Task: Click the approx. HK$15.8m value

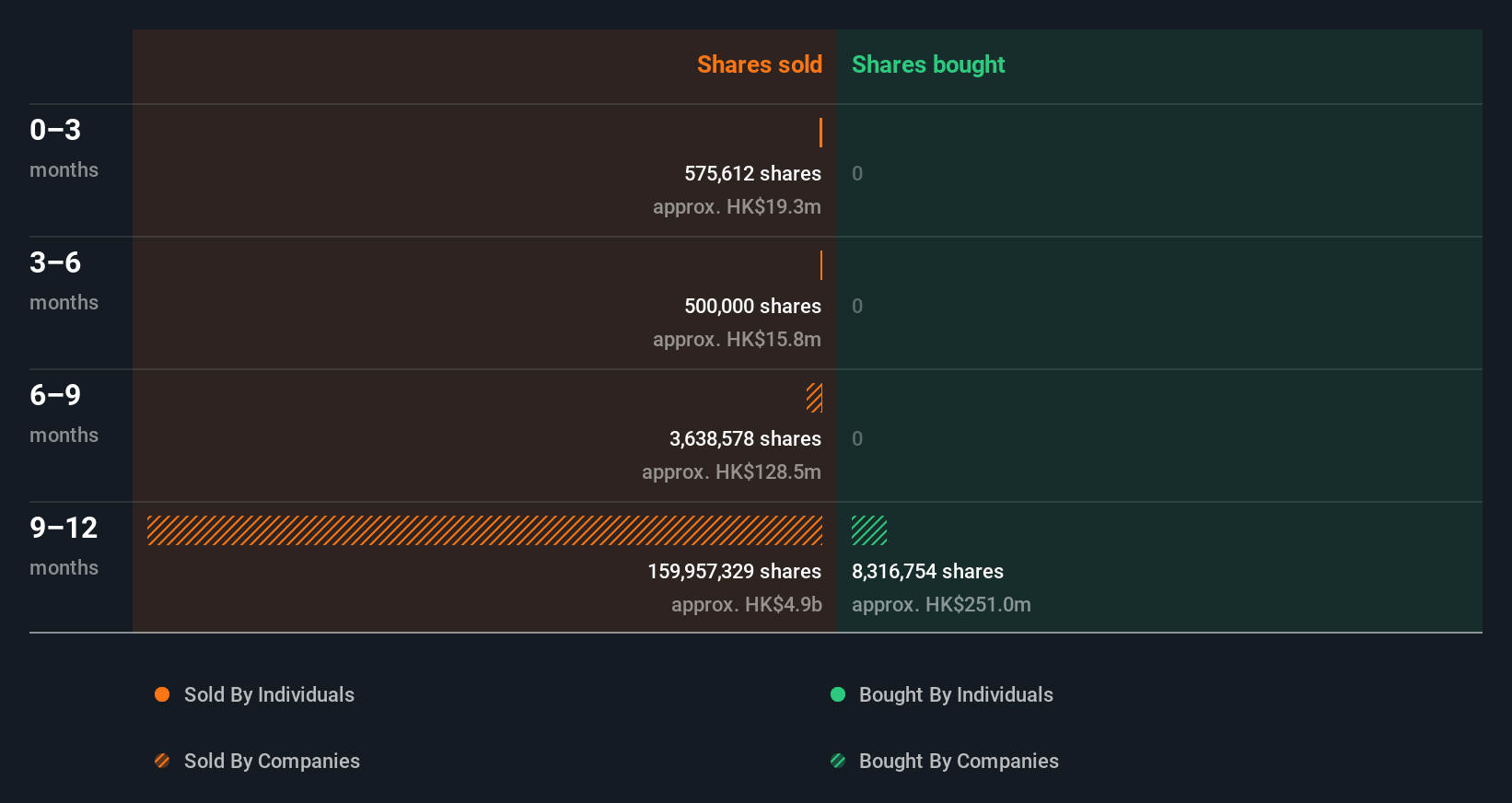Action: pos(737,339)
